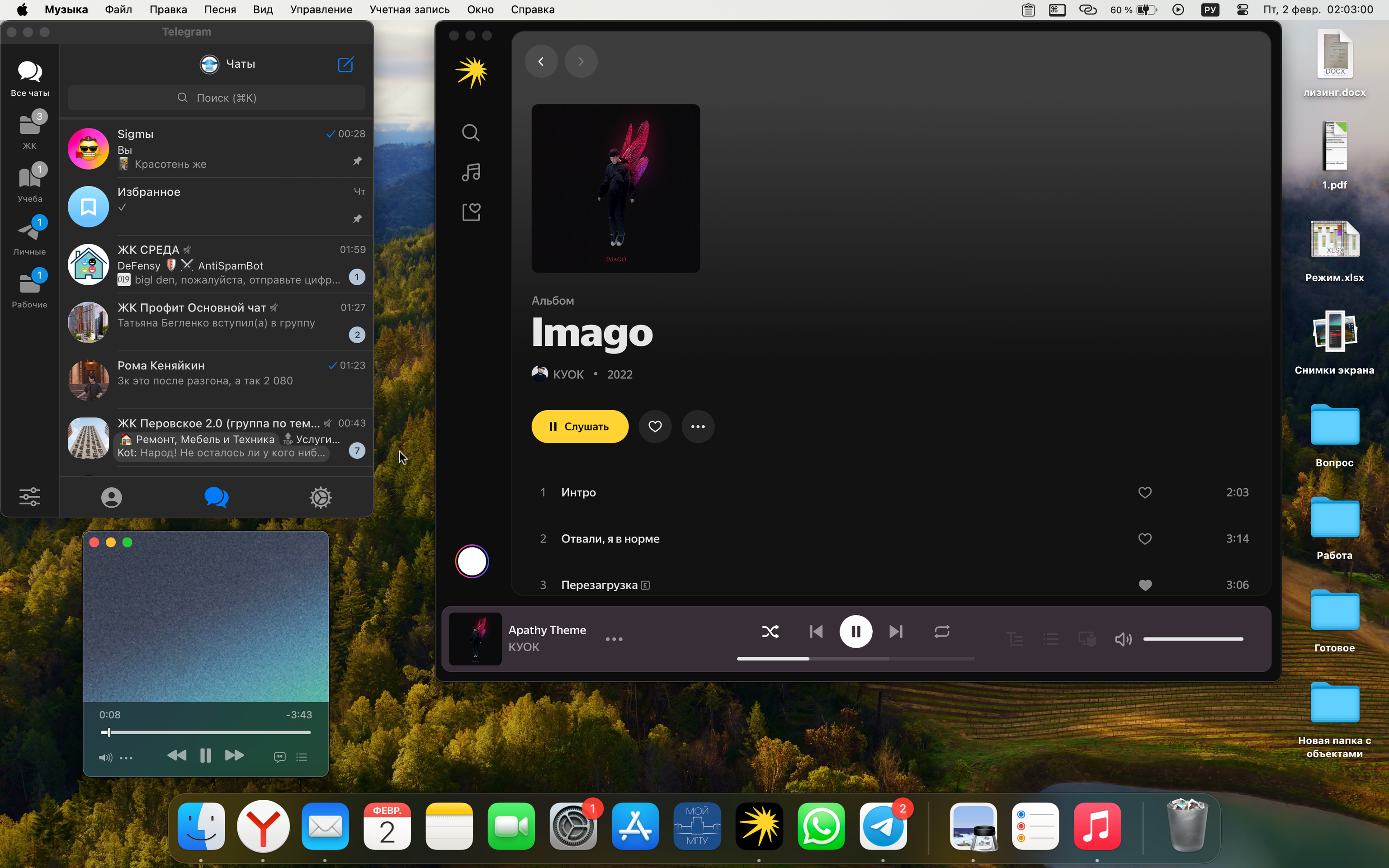
Task: Click Telegram search field Поиск
Action: pyautogui.click(x=217, y=98)
